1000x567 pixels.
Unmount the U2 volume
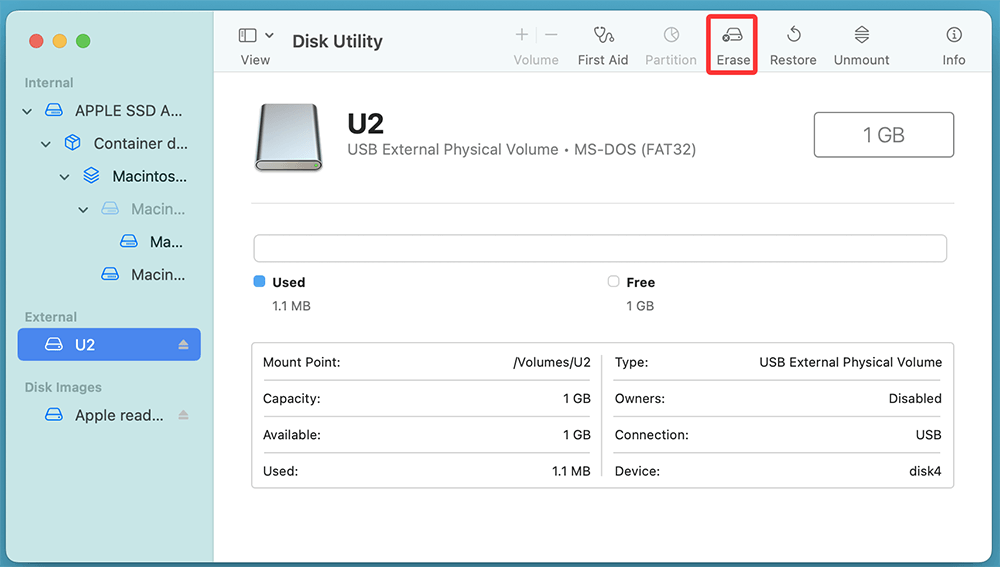(x=861, y=36)
